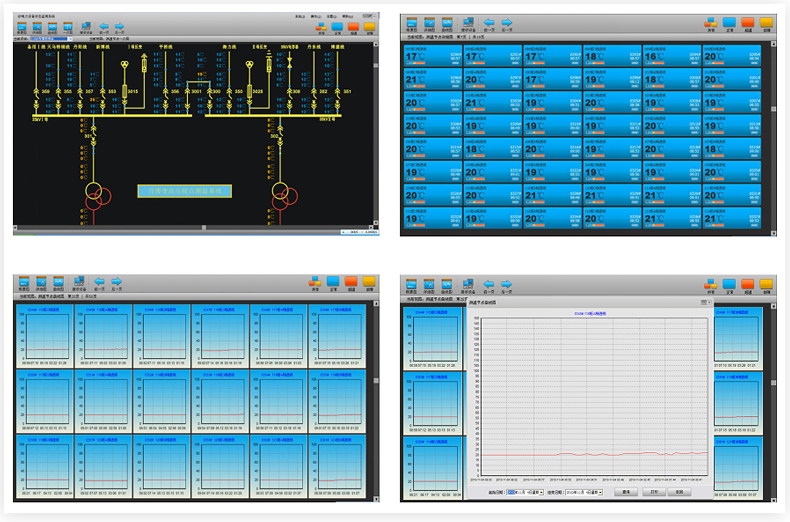Open the first curve thumbnail in the curve thumbnails window
This screenshot has width=790, height=522.
pos(43,338)
